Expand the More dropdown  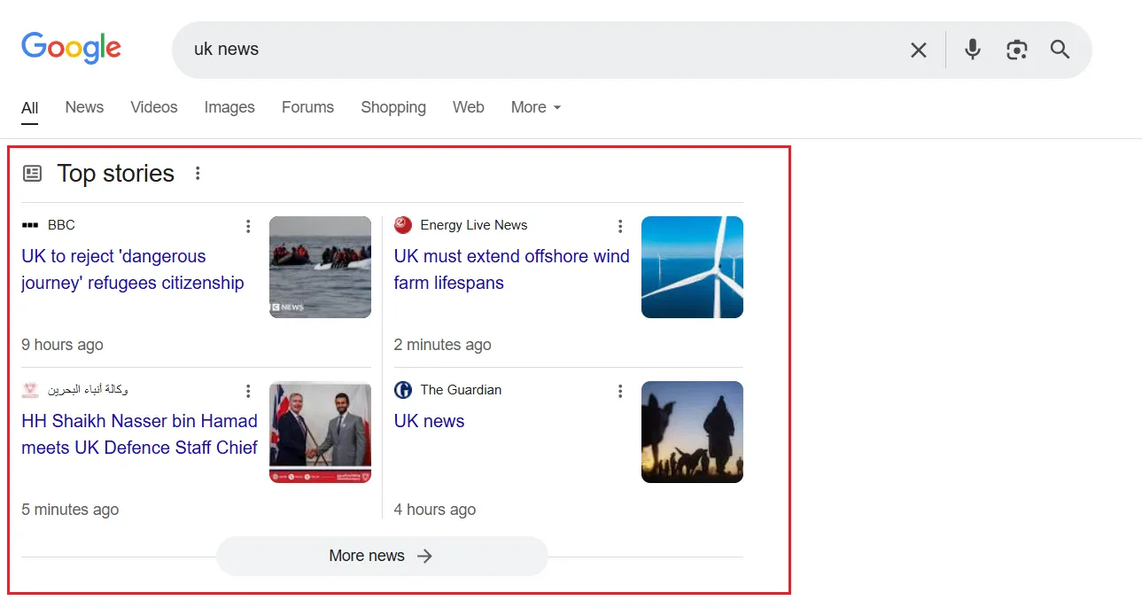[x=536, y=107]
